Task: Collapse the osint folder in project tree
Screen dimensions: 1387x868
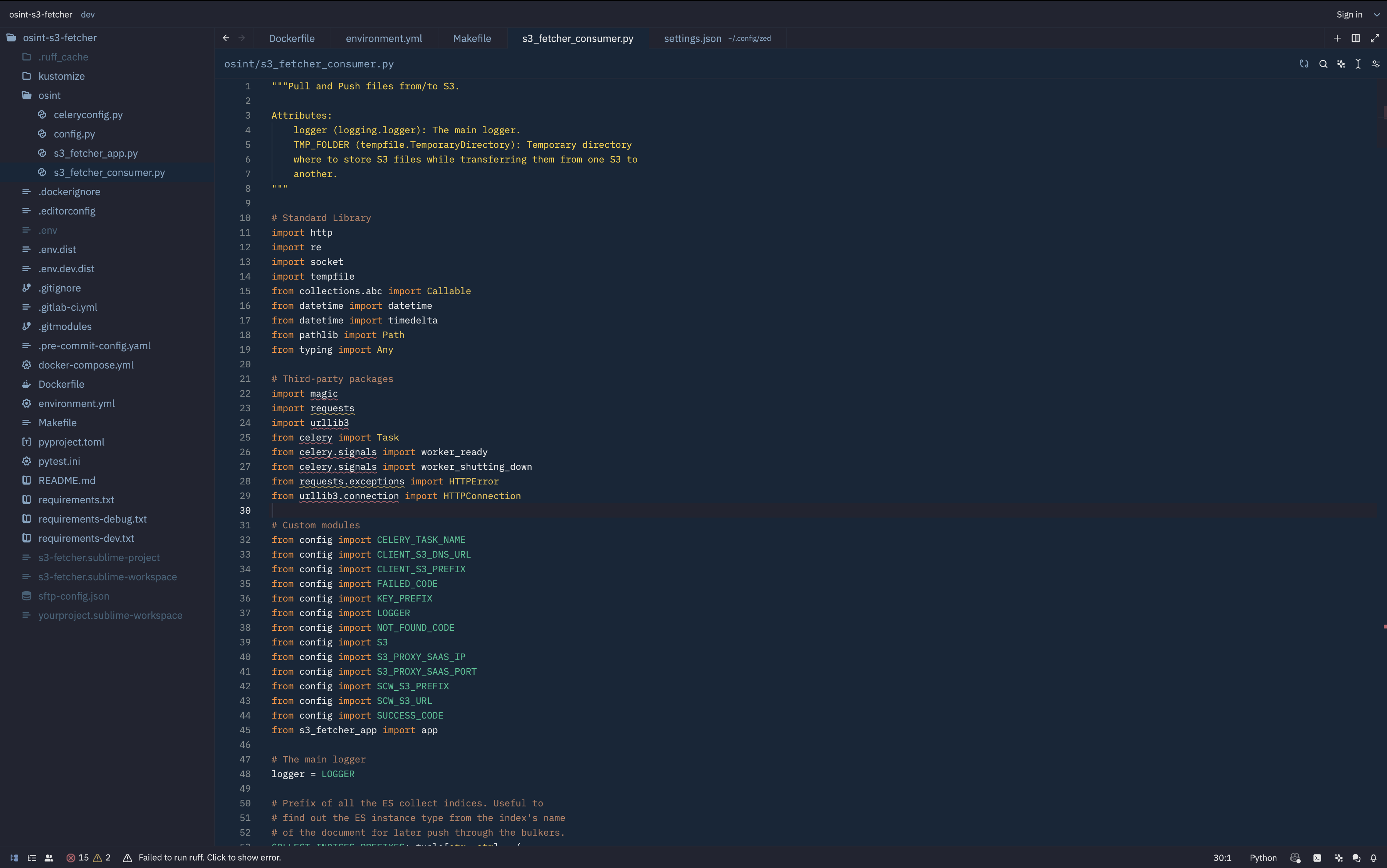Action: click(x=49, y=95)
